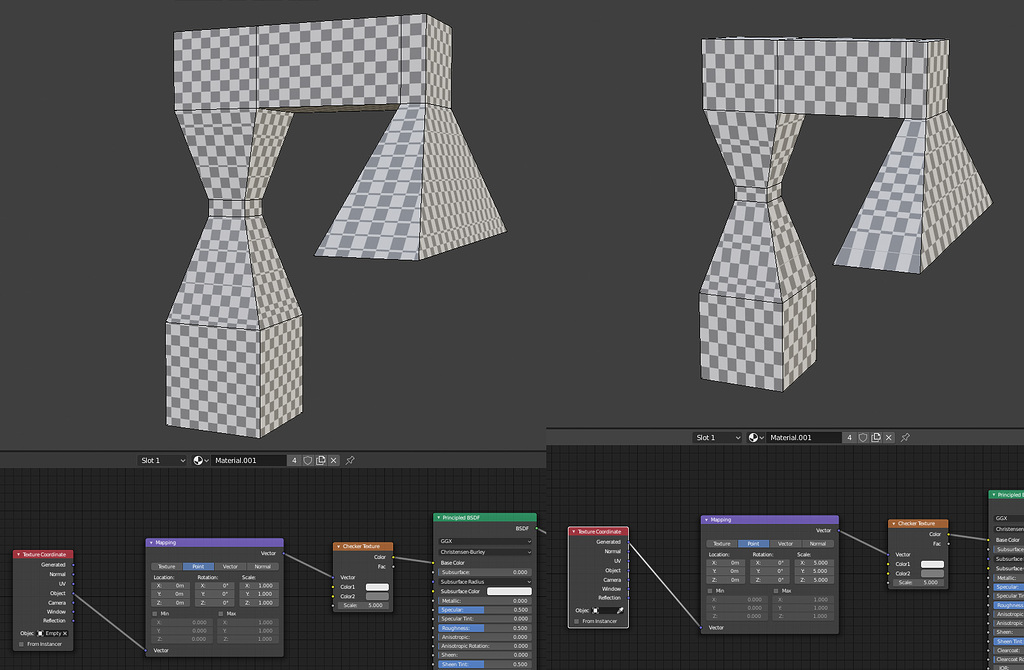Collapse right Texture Coordinate node via triangle

(x=573, y=532)
